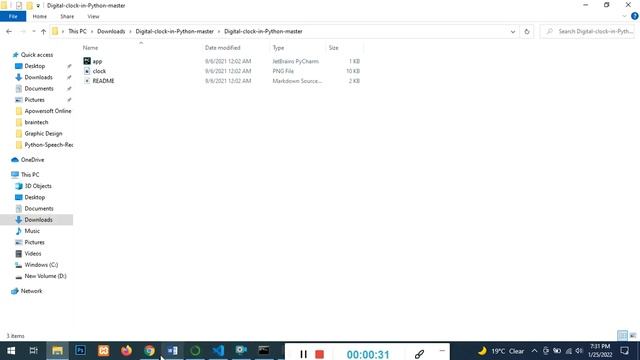Open the Videos folder
The height and width of the screenshot is (360, 640).
pos(33,253)
